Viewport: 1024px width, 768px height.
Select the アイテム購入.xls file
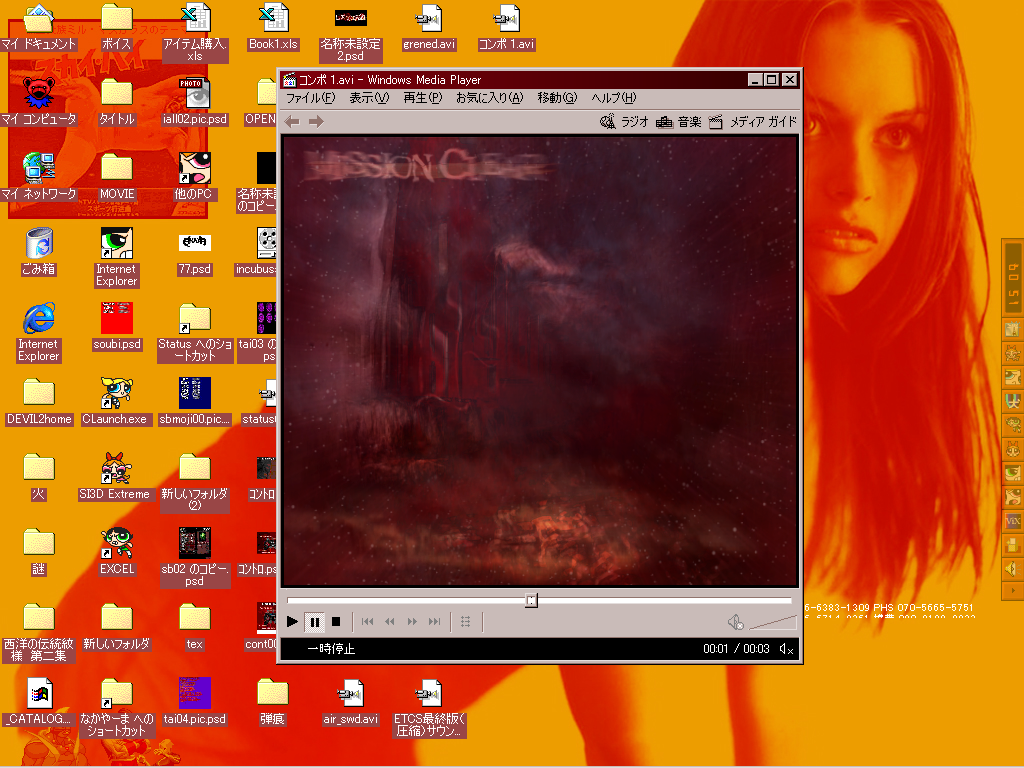(195, 34)
